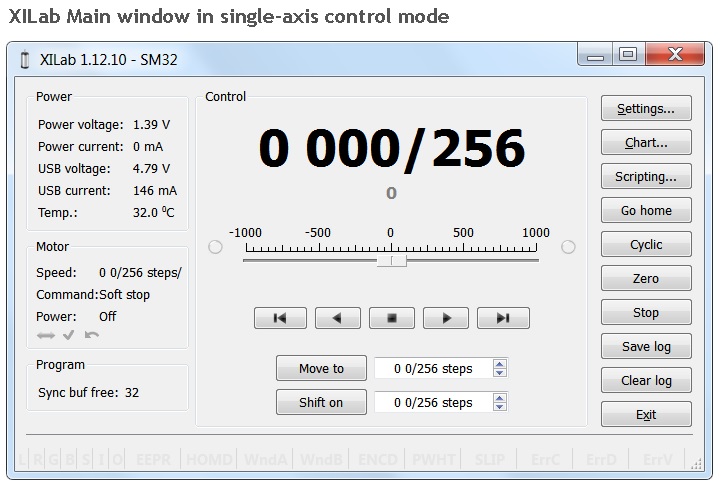Click the Cyclic button
This screenshot has height=488, width=722.
pos(646,244)
